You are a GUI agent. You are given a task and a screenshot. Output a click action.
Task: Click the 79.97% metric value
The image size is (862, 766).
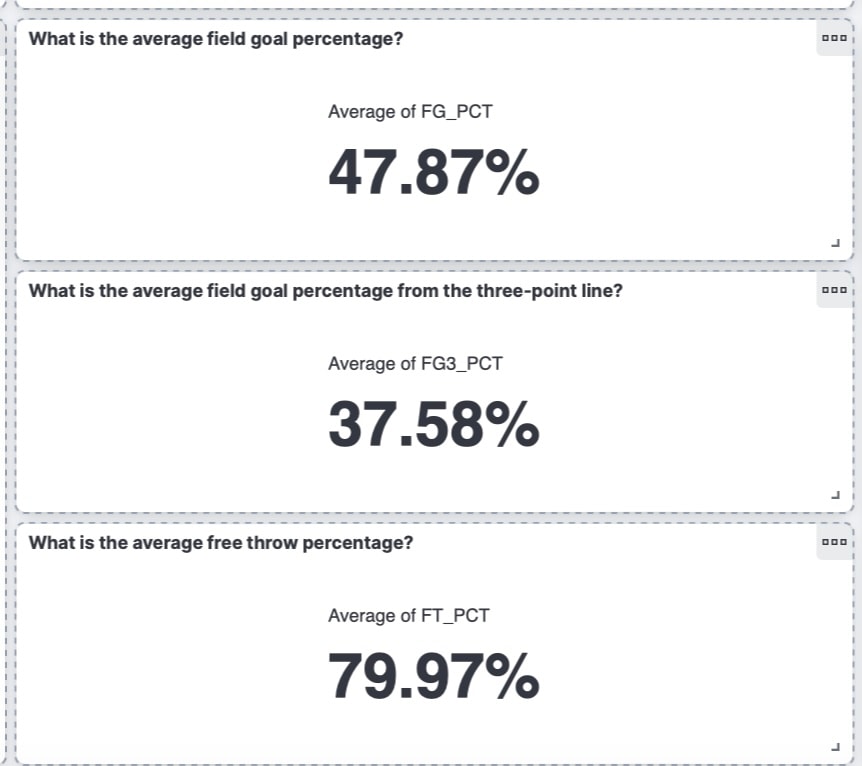(434, 676)
